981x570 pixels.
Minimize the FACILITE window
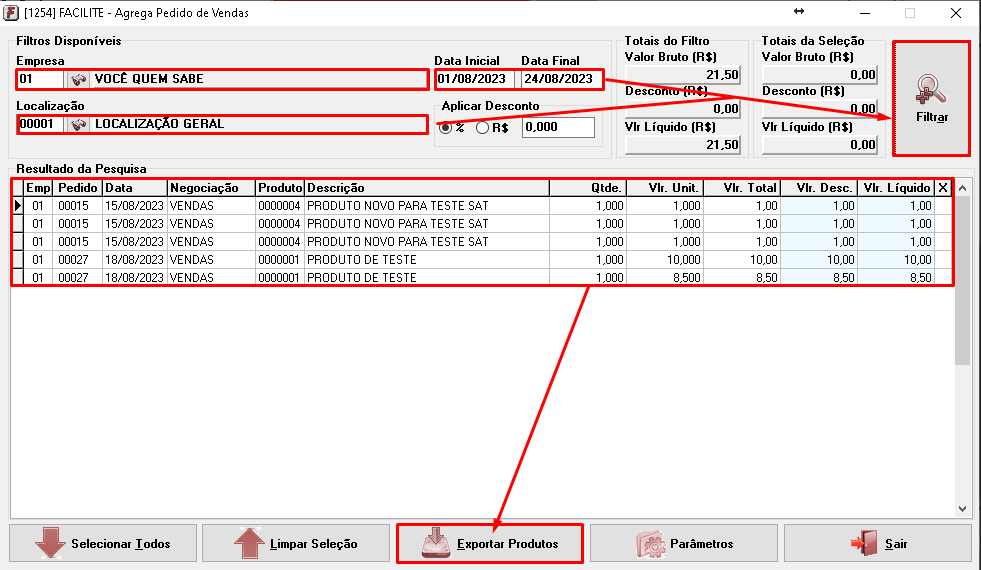865,13
